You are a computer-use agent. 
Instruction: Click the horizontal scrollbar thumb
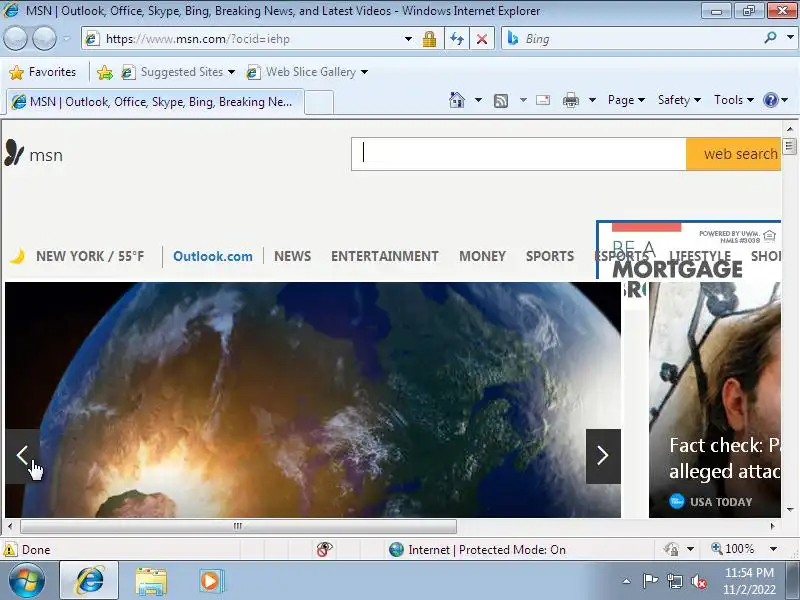click(x=238, y=526)
